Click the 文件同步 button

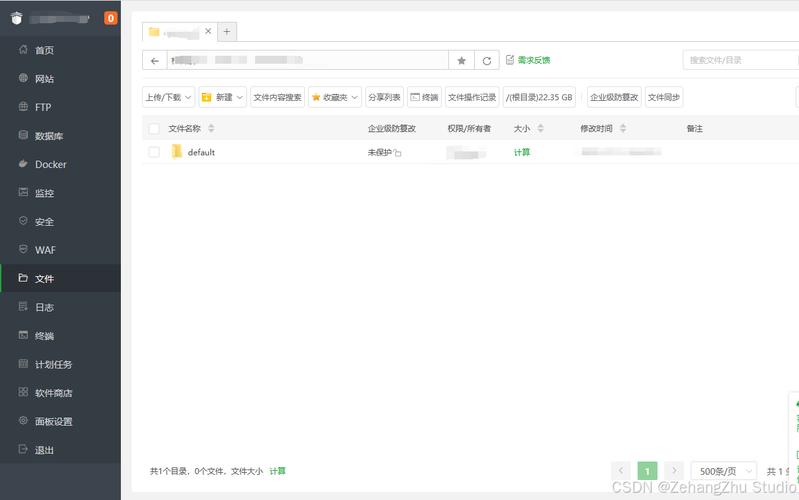click(664, 97)
